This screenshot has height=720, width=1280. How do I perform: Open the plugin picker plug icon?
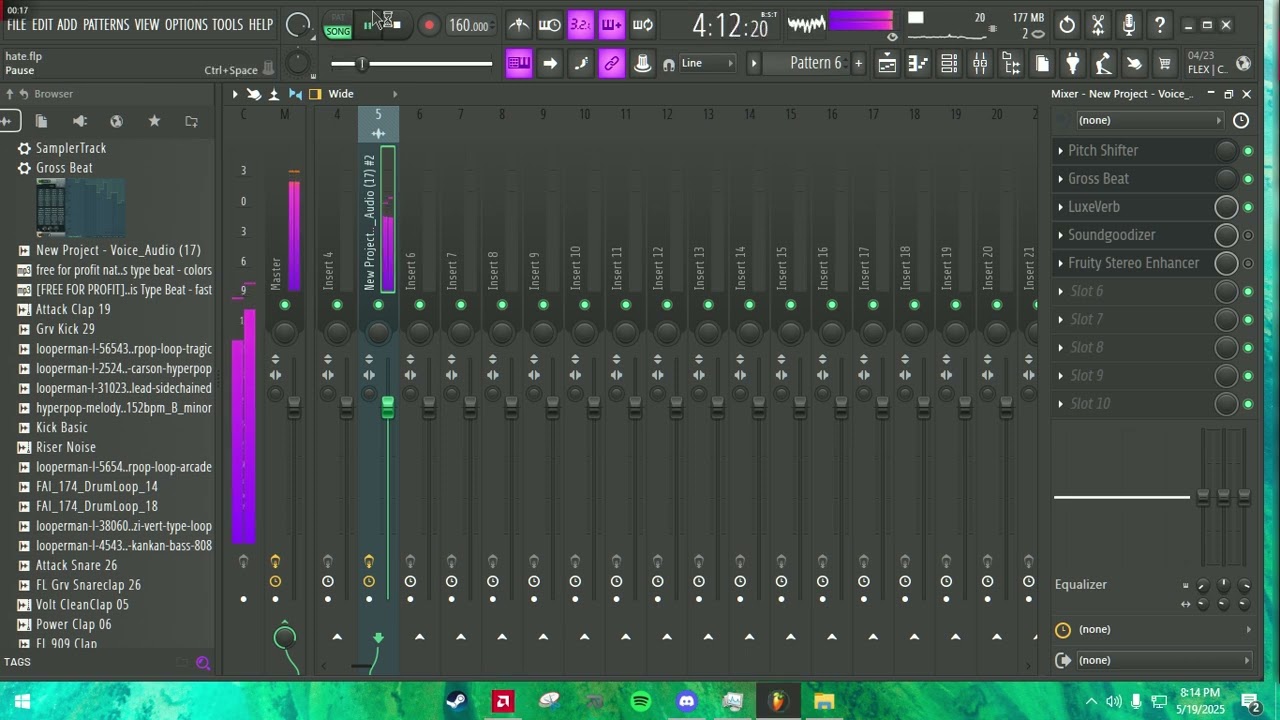point(1072,64)
